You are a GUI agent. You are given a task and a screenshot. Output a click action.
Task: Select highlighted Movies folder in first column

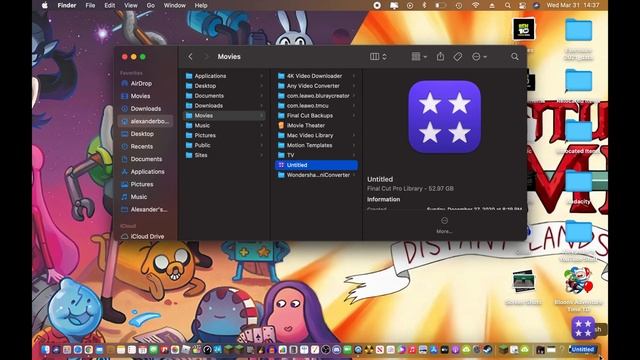pyautogui.click(x=224, y=116)
